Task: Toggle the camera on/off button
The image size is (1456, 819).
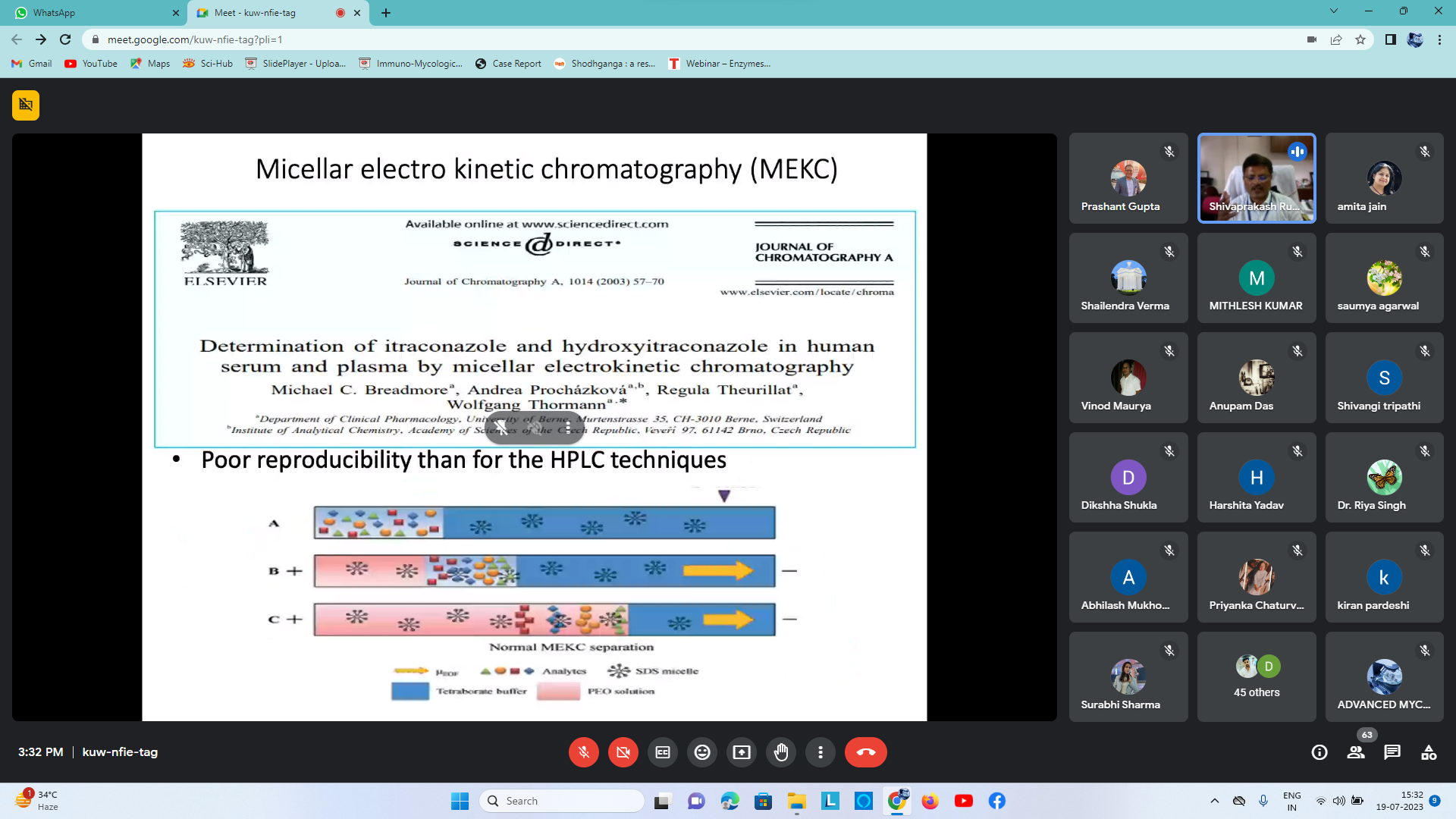Action: coord(623,752)
